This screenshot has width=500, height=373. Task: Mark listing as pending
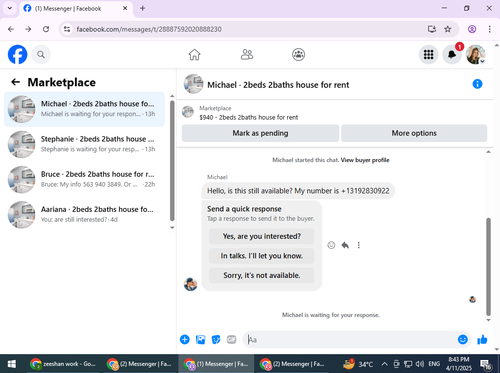(x=260, y=133)
